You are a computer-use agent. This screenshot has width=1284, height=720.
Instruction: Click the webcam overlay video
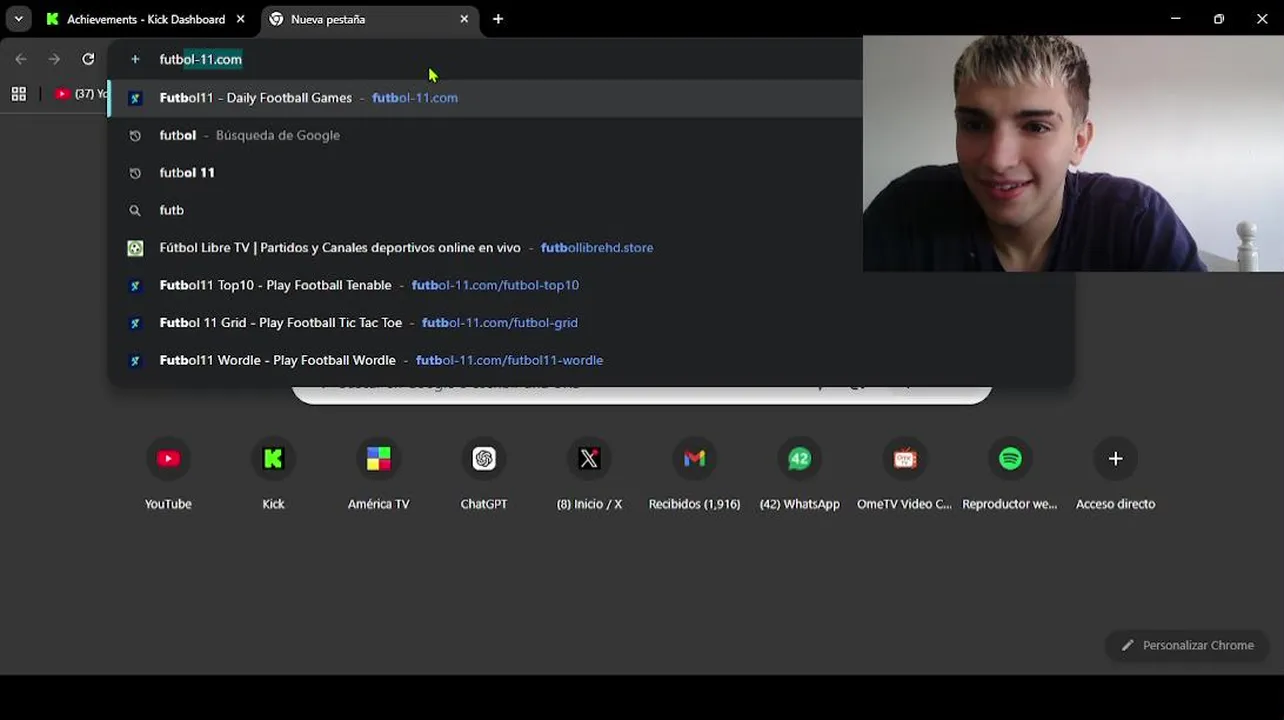coord(1073,154)
